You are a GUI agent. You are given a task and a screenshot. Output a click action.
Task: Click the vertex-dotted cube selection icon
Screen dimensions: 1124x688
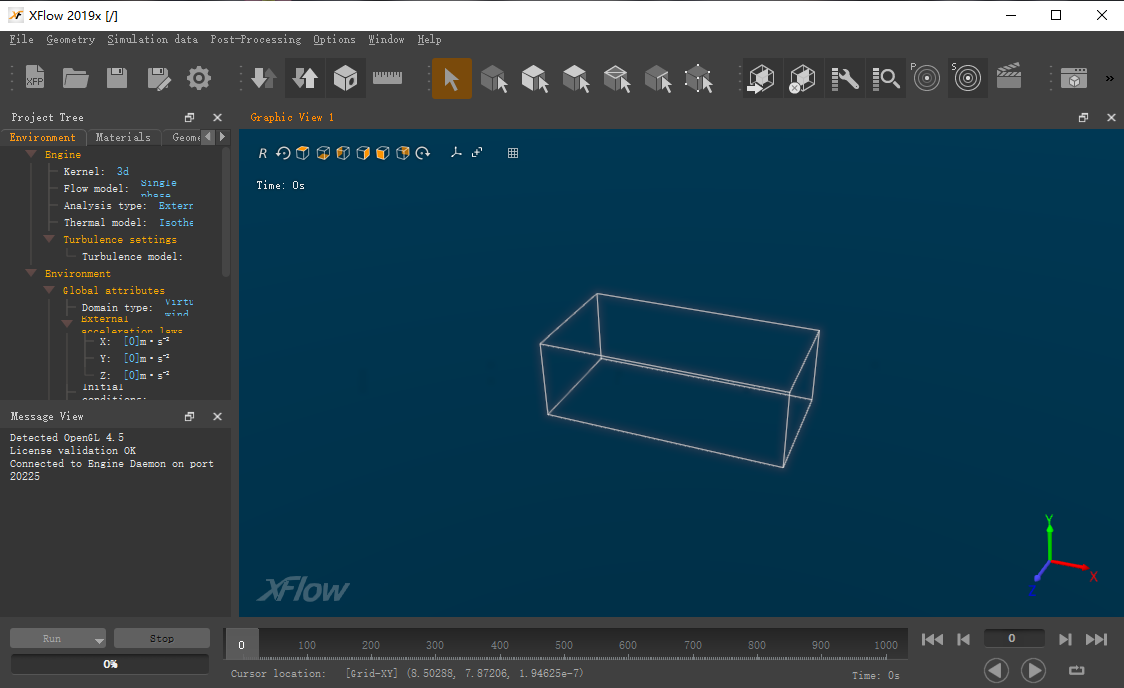coord(699,78)
